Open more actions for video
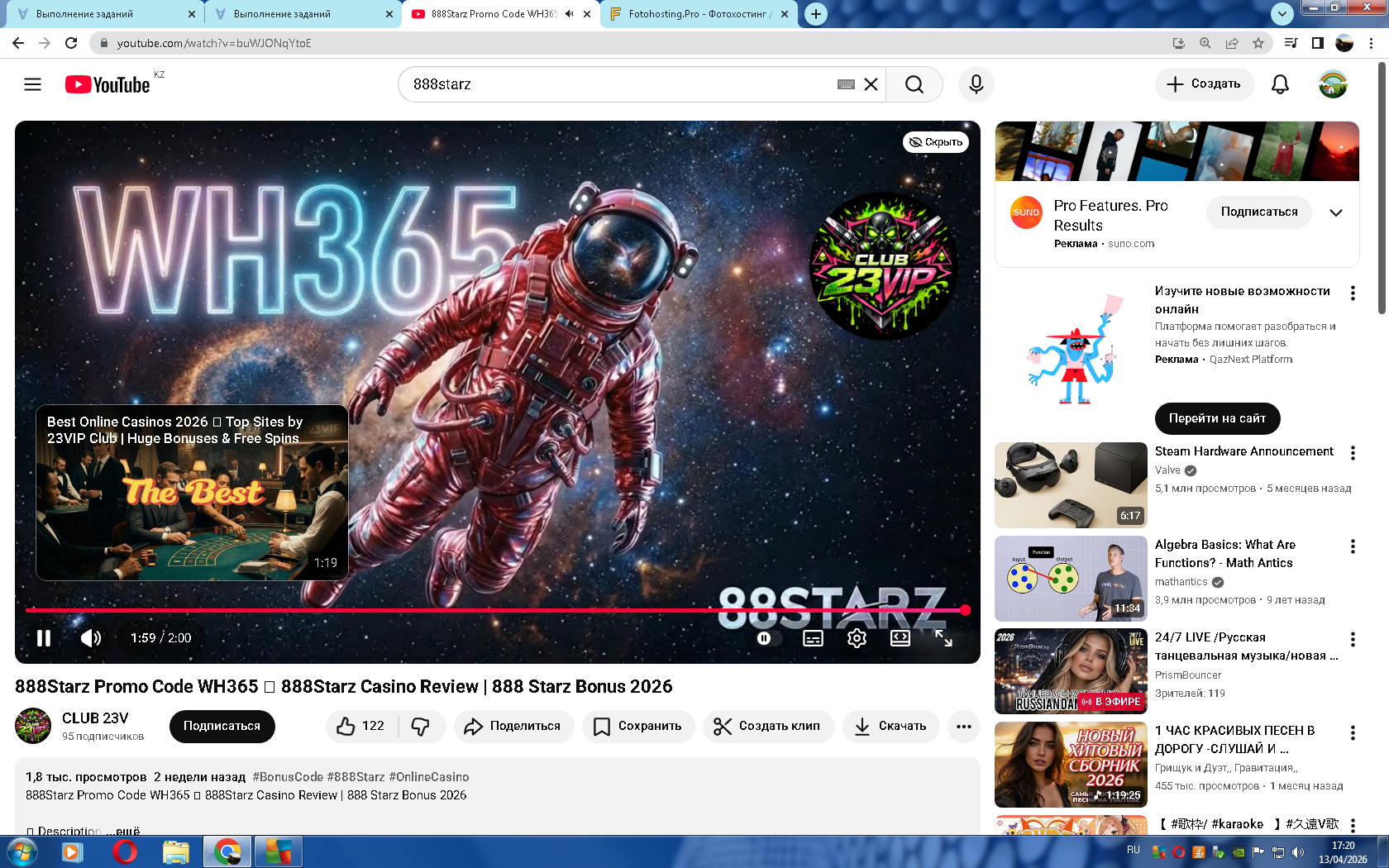This screenshot has height=868, width=1389. click(x=963, y=726)
